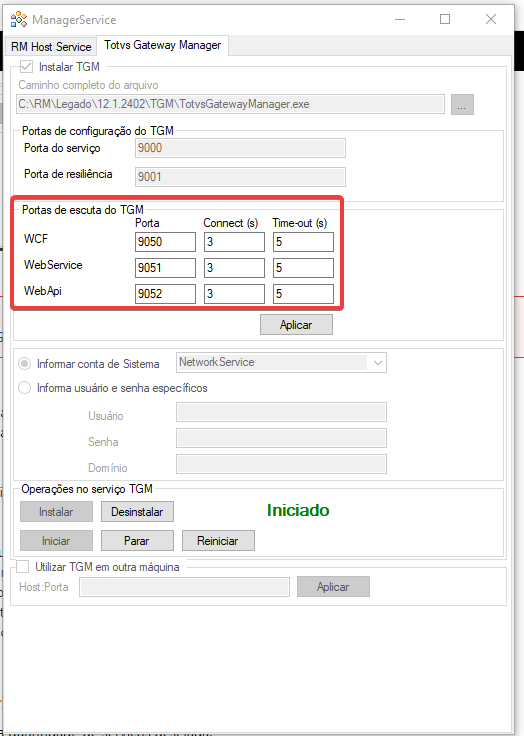Apply the TGM listening port settings
The width and height of the screenshot is (524, 736).
click(296, 325)
